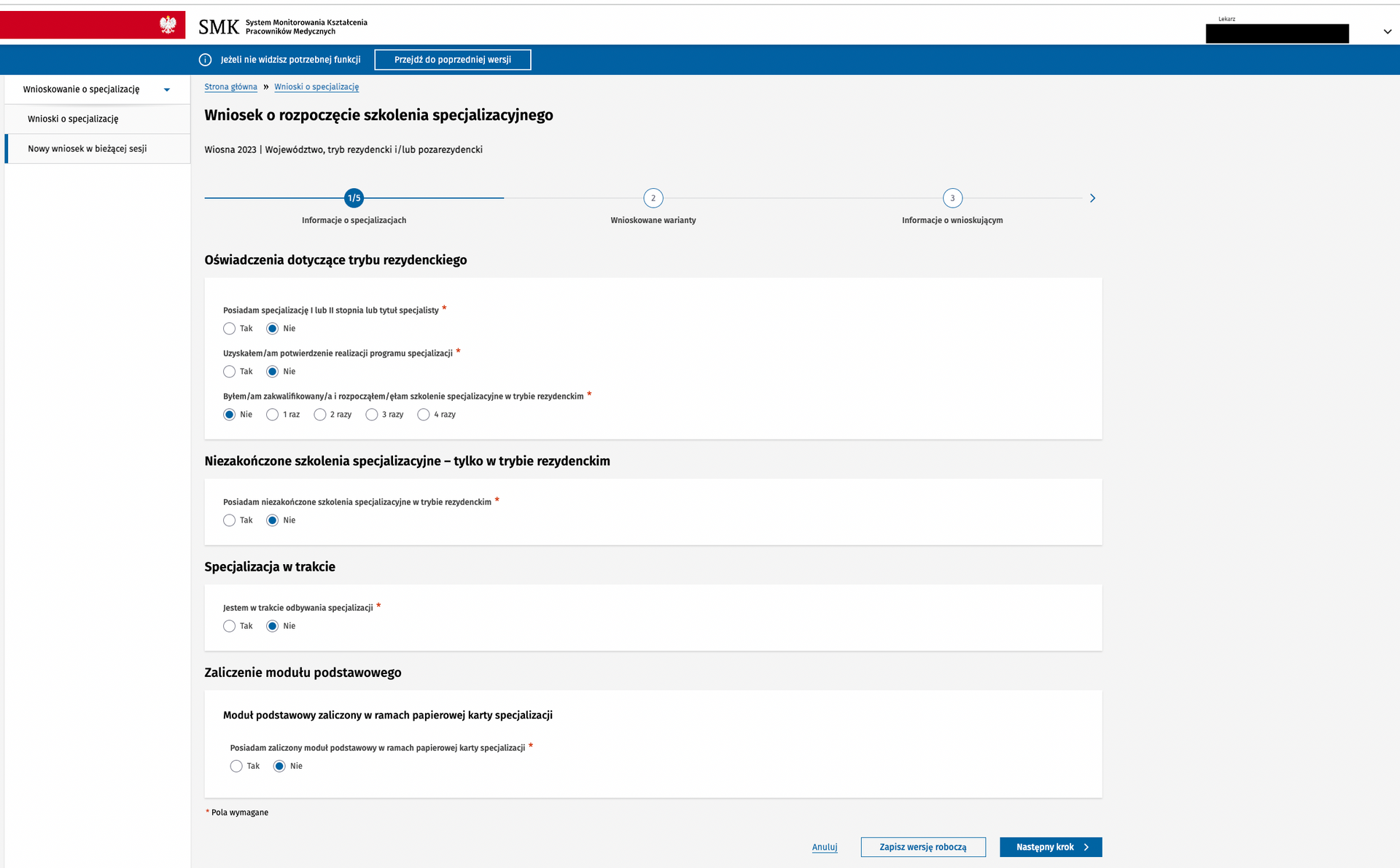The width and height of the screenshot is (1400, 868).
Task: Click the info circle icon in blue bar
Action: click(206, 60)
